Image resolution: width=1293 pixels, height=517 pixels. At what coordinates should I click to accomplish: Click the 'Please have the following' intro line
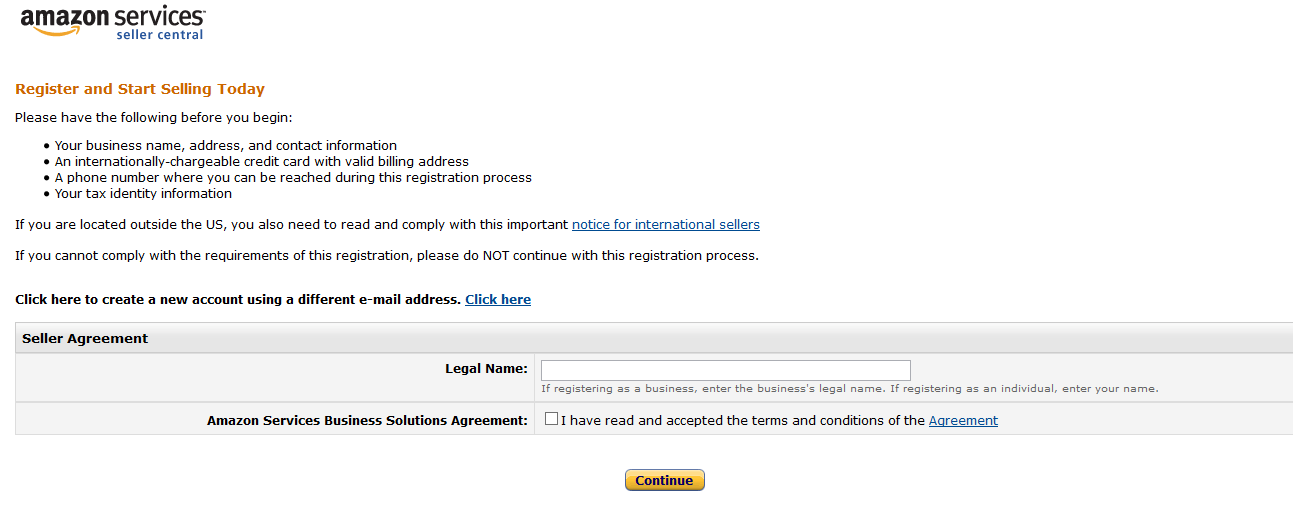point(153,118)
